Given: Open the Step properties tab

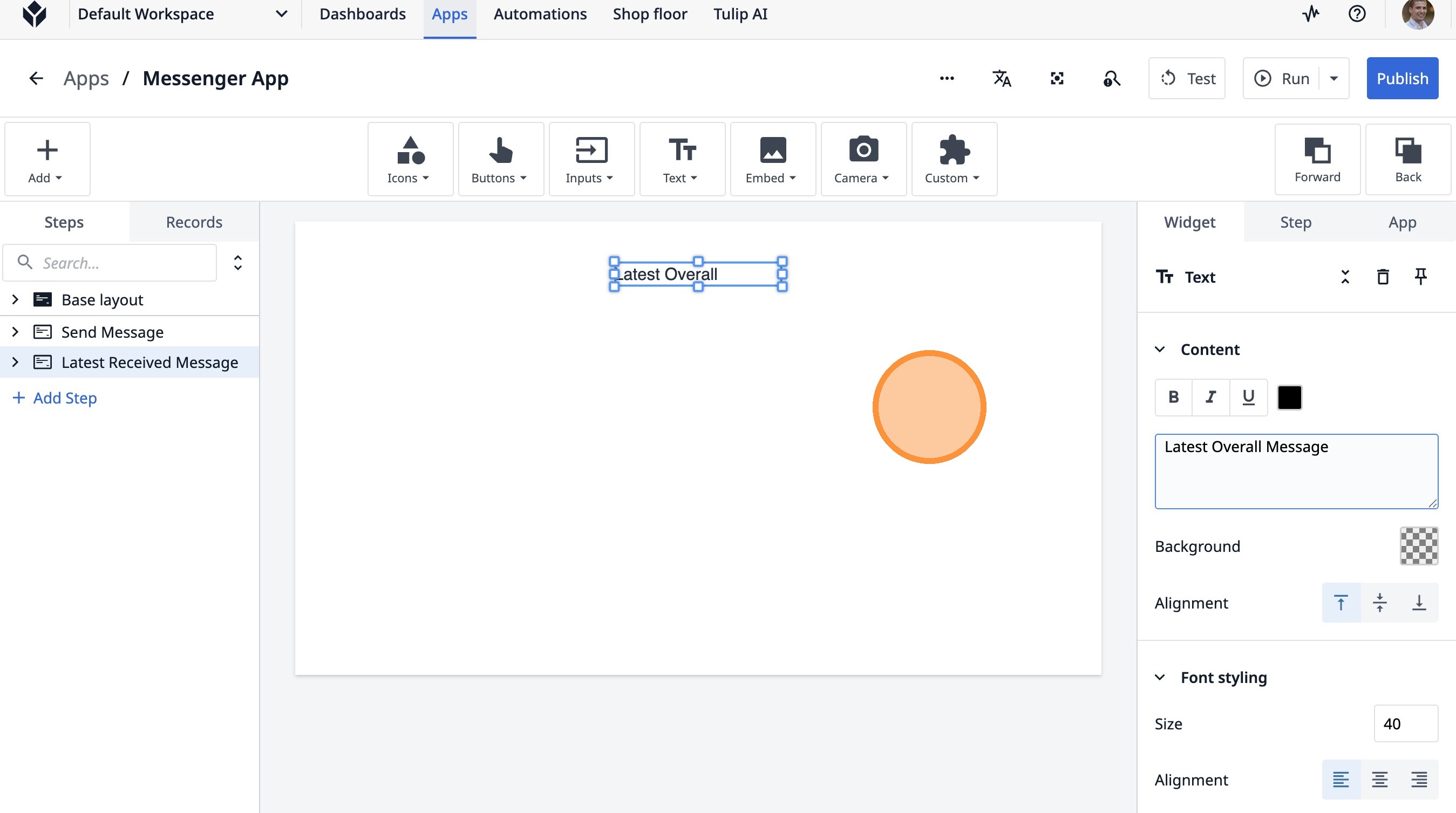Looking at the screenshot, I should tap(1296, 222).
